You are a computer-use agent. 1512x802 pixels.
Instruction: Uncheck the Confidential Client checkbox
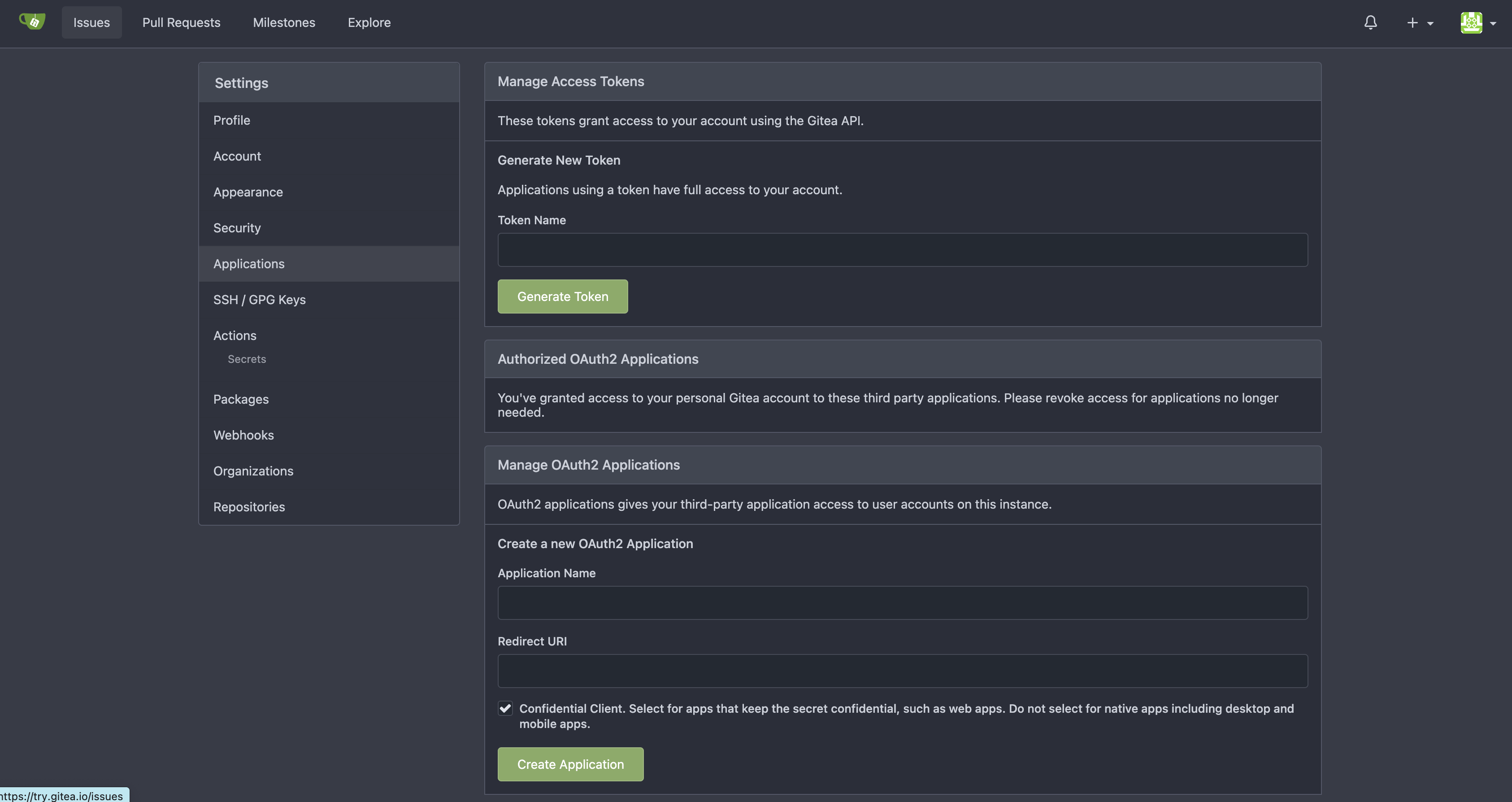pos(505,709)
